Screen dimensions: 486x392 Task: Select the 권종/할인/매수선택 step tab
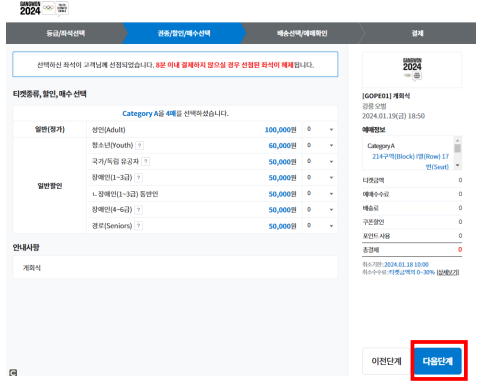click(x=184, y=33)
